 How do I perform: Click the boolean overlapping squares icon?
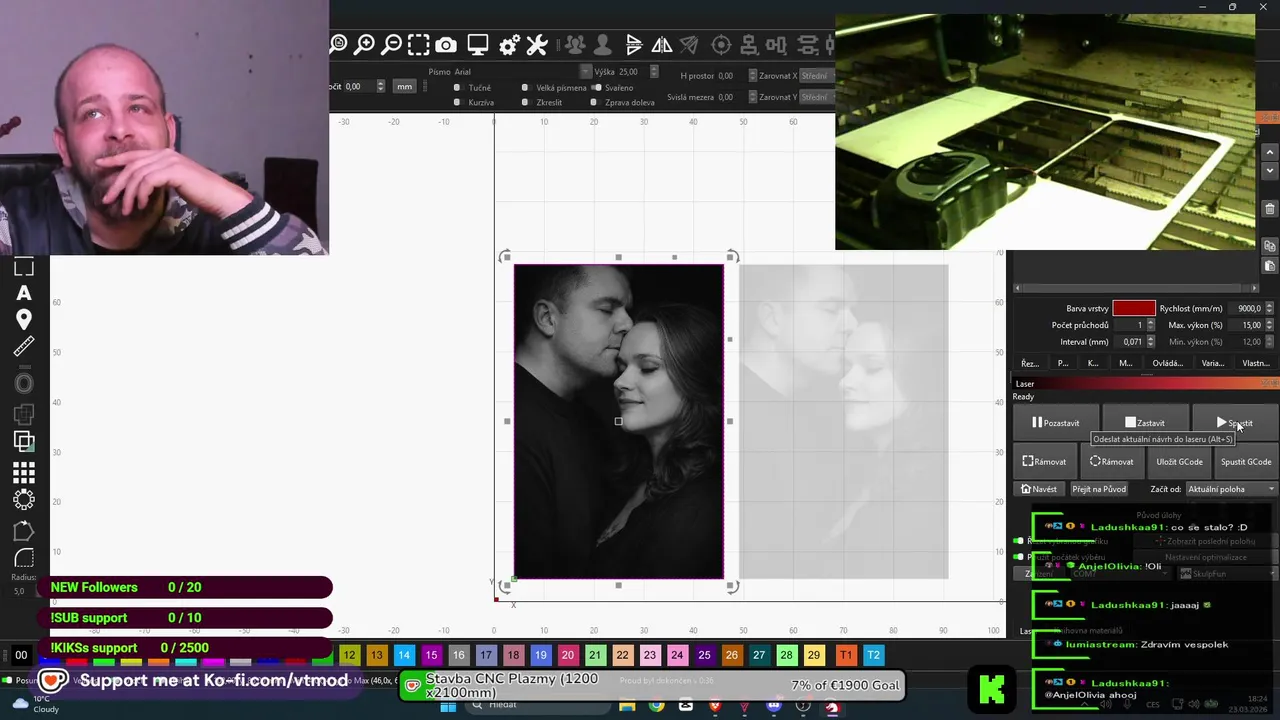(x=24, y=441)
